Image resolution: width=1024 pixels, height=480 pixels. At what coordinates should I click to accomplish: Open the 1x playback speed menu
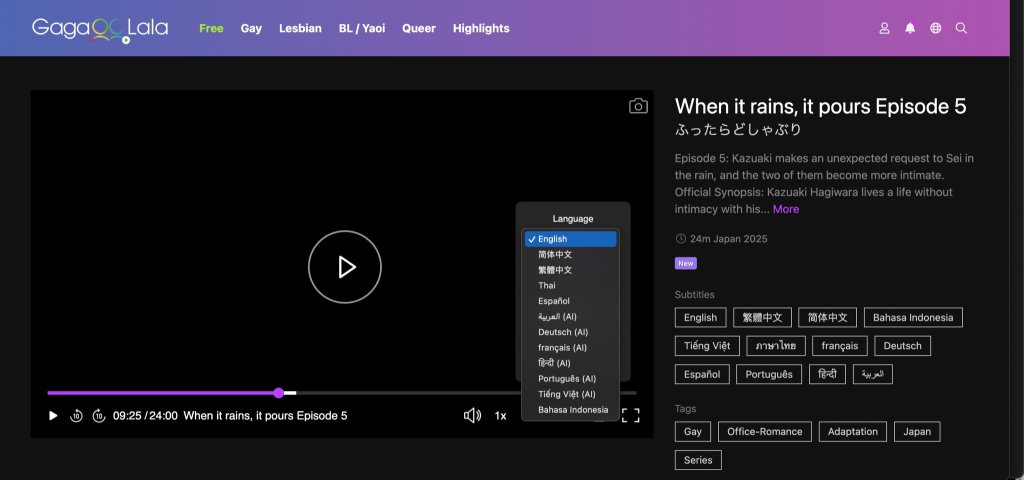500,416
